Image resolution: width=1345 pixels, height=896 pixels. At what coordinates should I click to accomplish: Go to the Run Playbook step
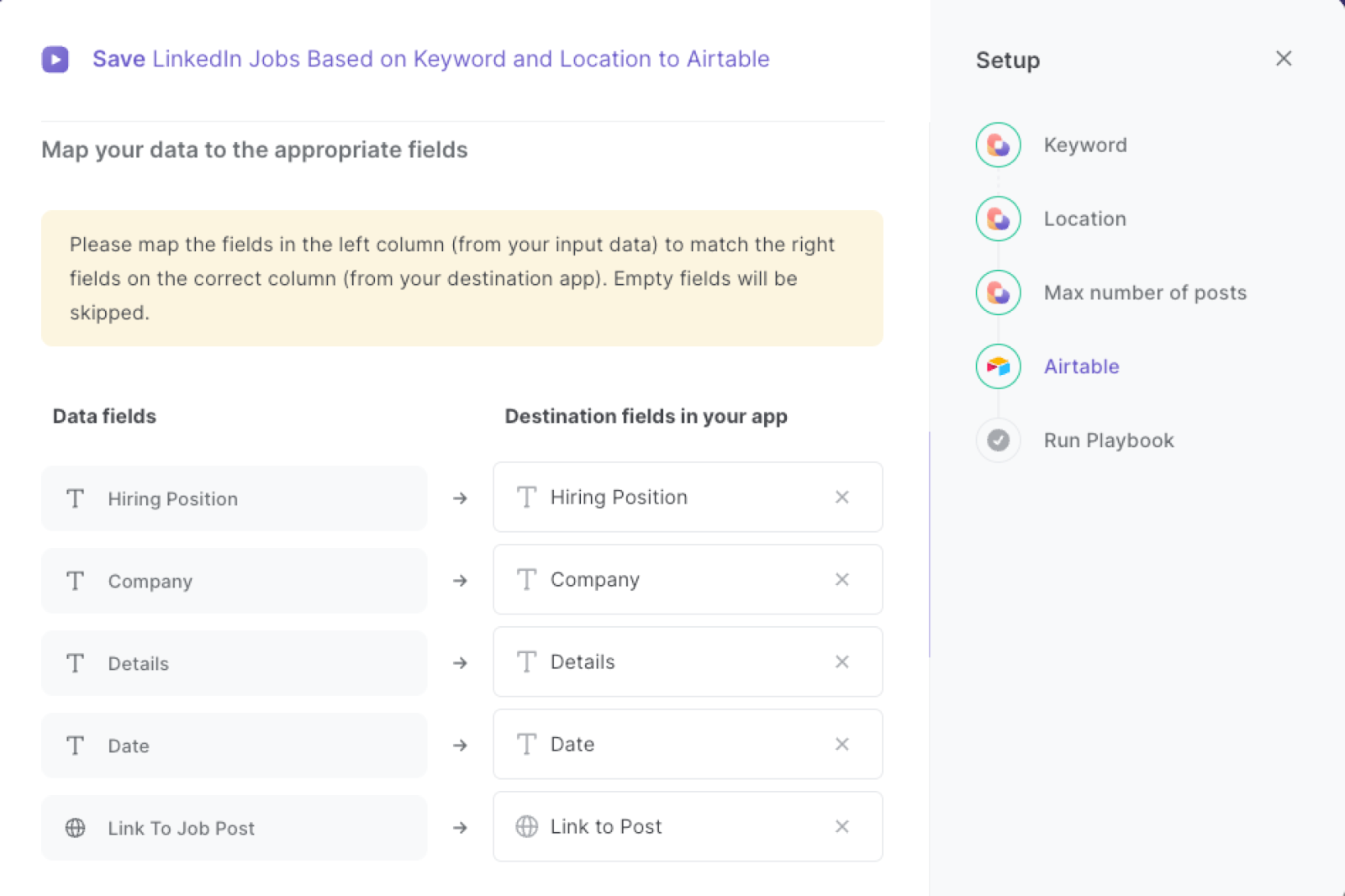[x=1109, y=440]
